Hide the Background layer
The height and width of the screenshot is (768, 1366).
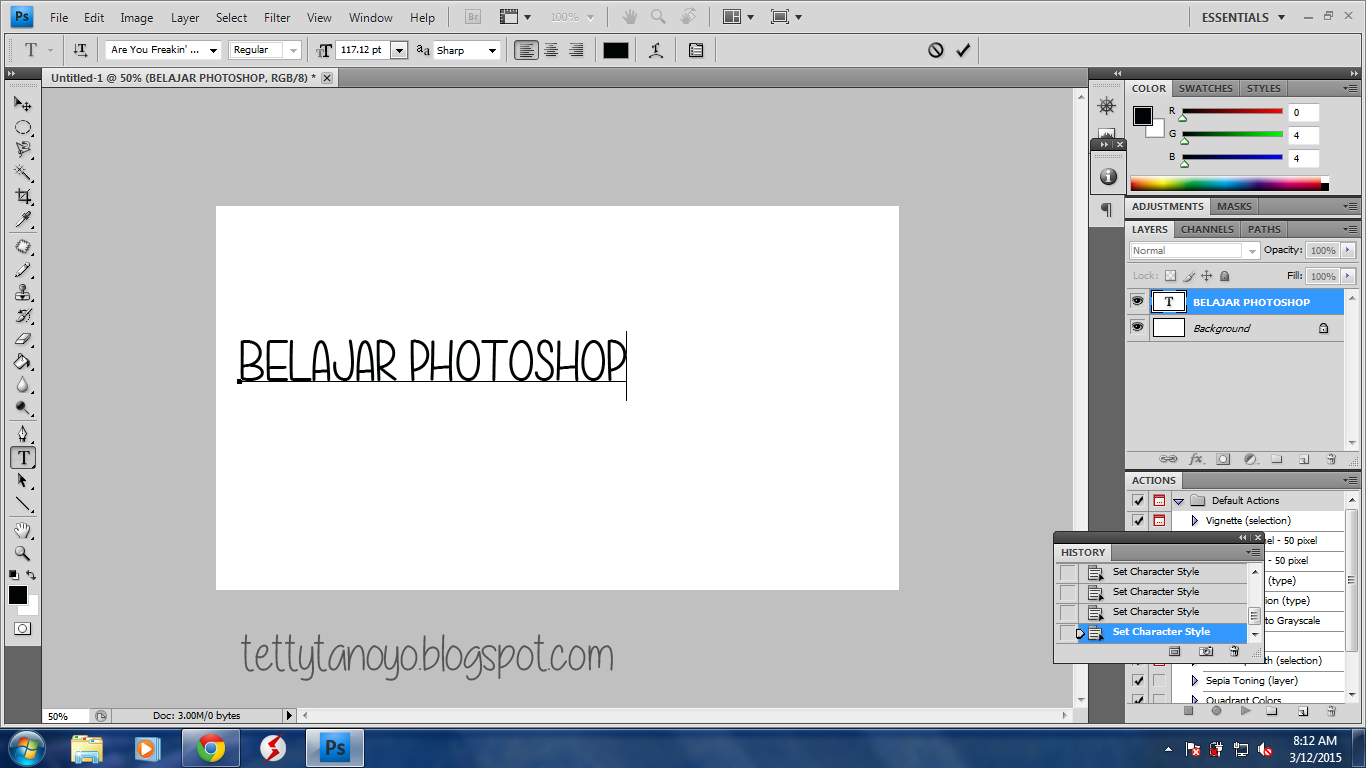1138,327
